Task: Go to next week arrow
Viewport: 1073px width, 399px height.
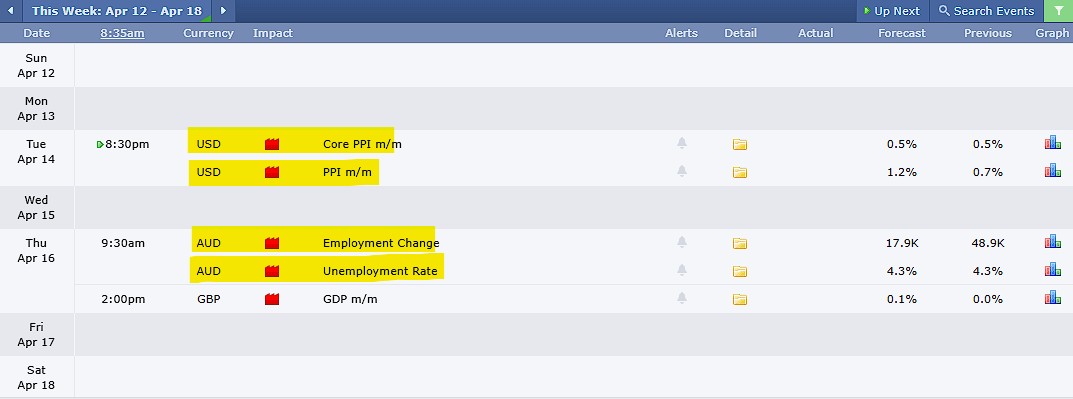Action: point(224,11)
